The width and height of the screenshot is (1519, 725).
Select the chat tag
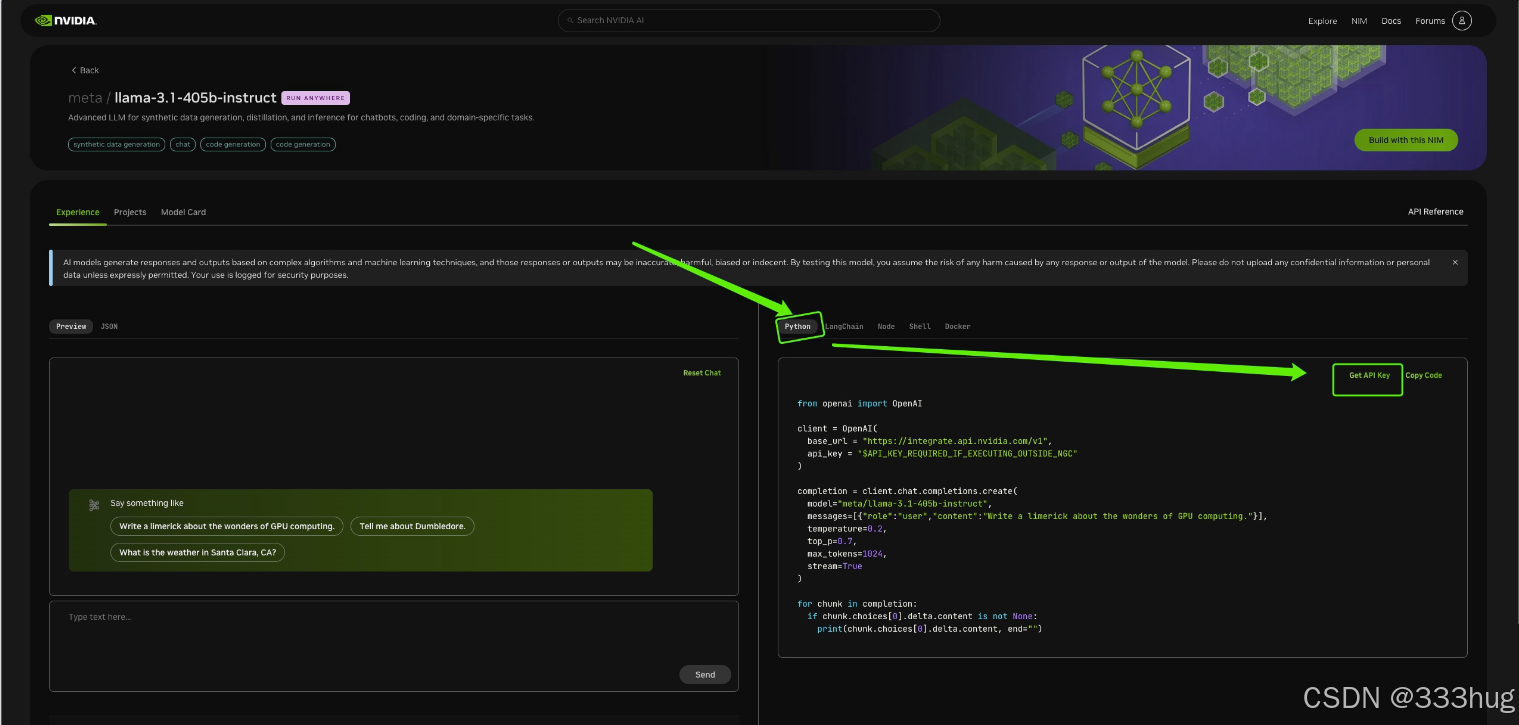click(x=182, y=144)
